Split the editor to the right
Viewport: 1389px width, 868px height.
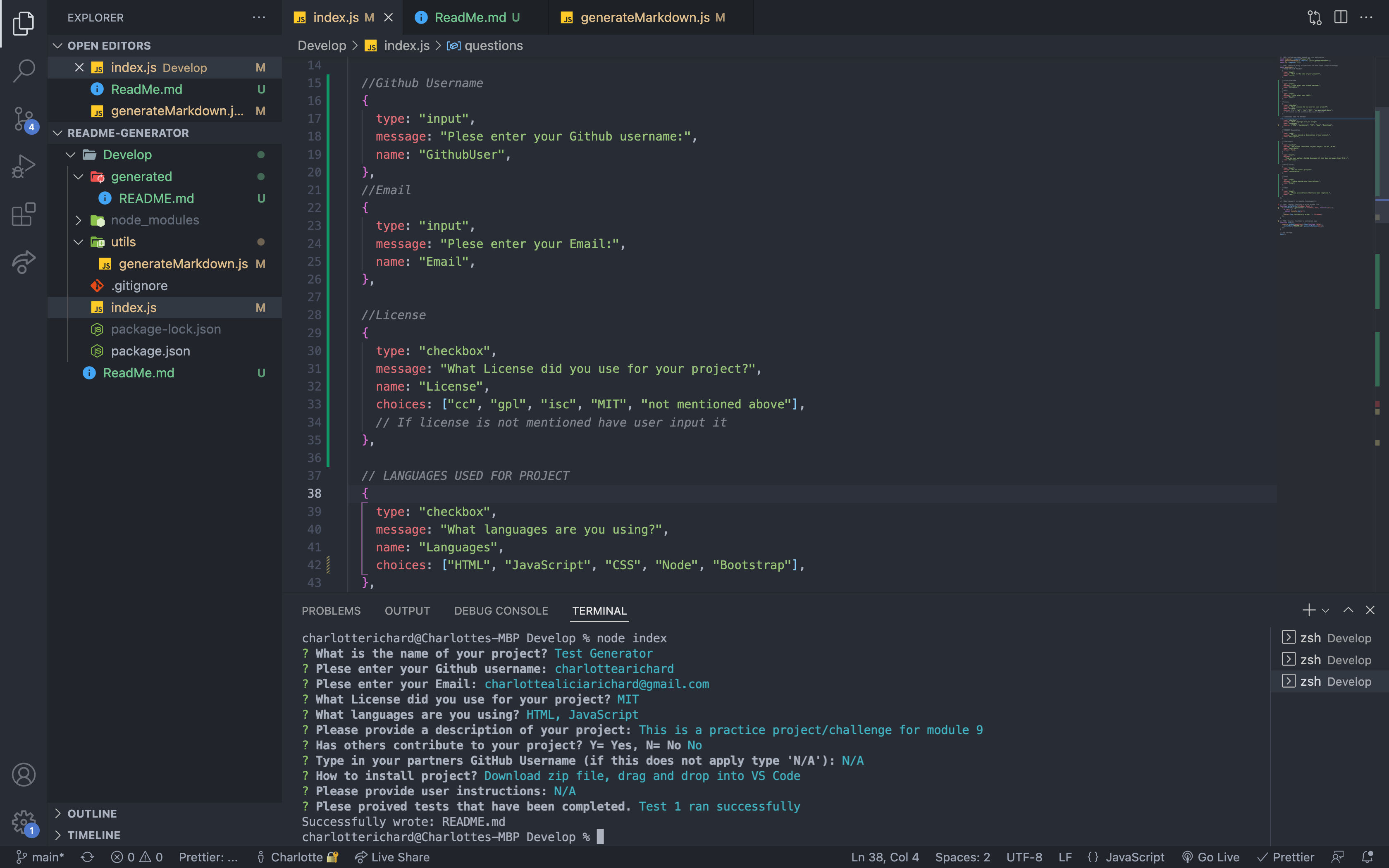(1341, 18)
